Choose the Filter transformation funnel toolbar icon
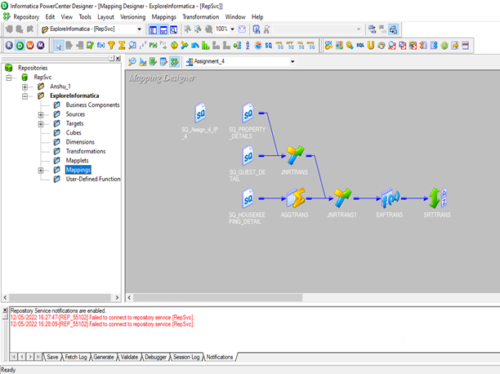The width and height of the screenshot is (500, 374). click(x=111, y=45)
